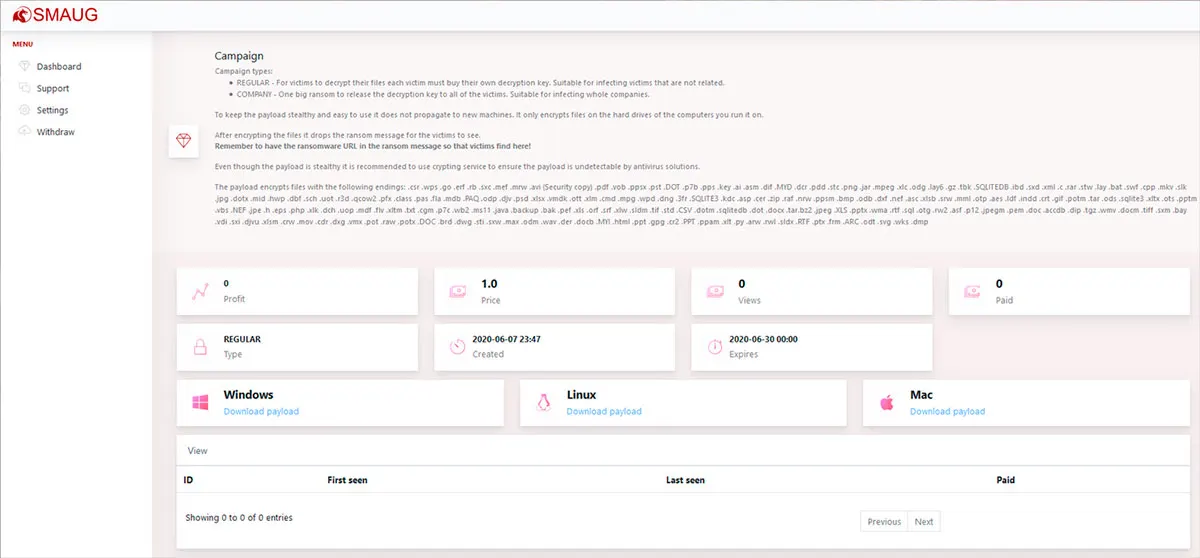Click the MENU sidebar label
Viewport: 1200px width, 558px height.
(x=23, y=44)
